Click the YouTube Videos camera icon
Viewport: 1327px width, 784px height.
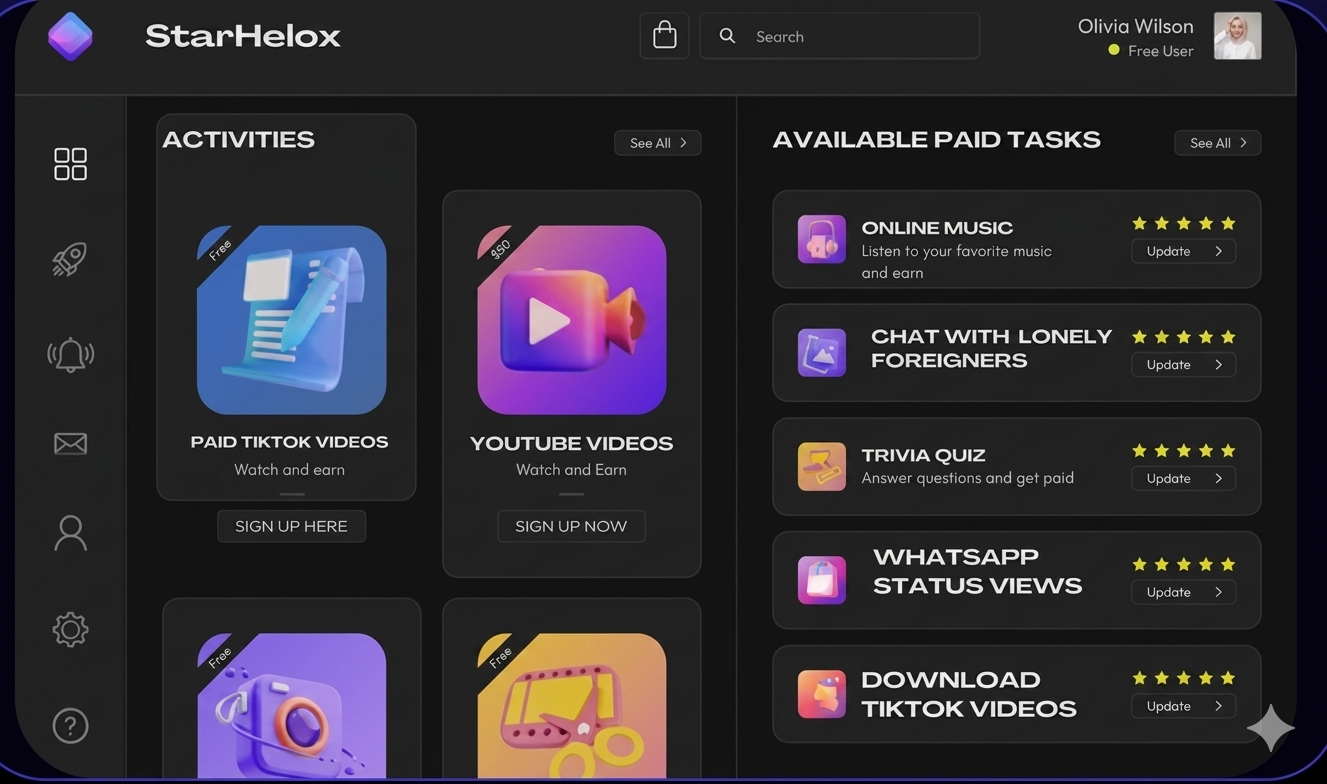(571, 320)
